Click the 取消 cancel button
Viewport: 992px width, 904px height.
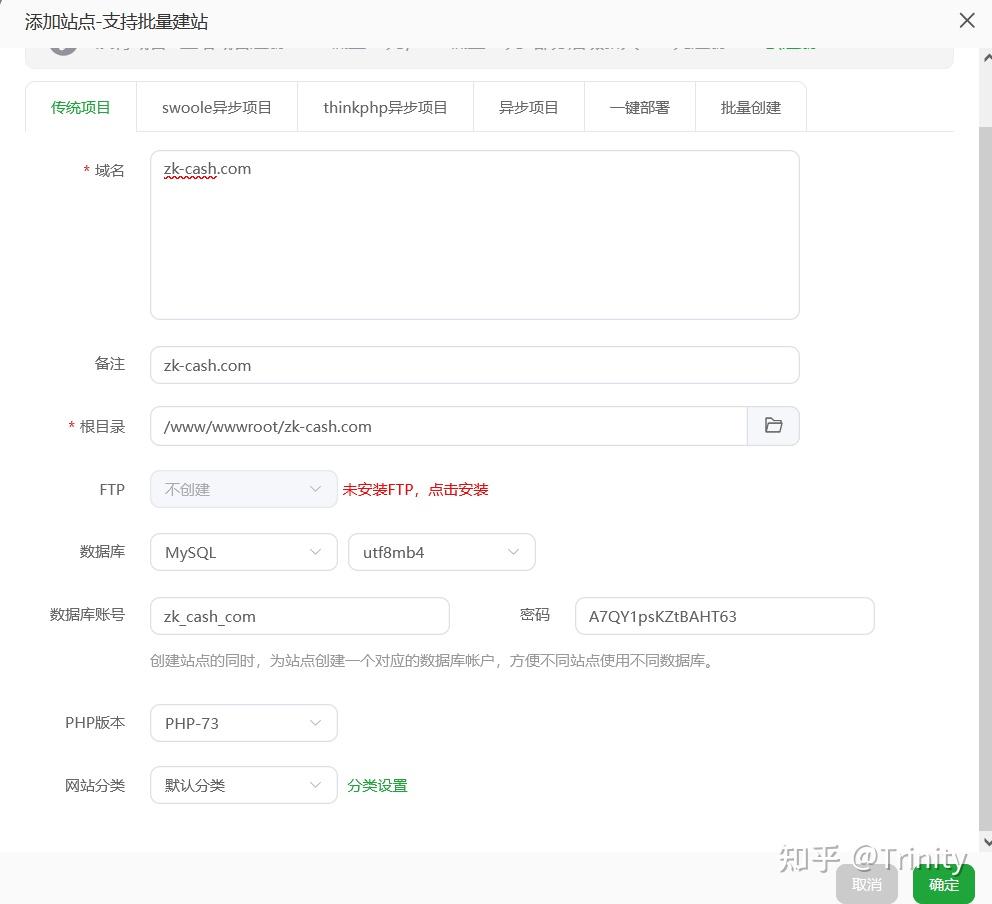pos(866,884)
